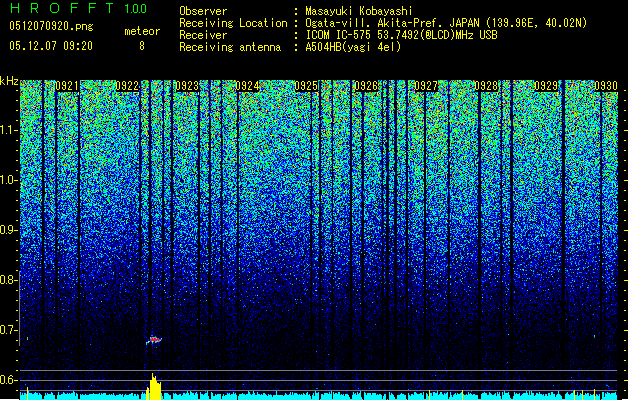Click the Observer label
This screenshot has height=400, width=629.
coord(203,11)
